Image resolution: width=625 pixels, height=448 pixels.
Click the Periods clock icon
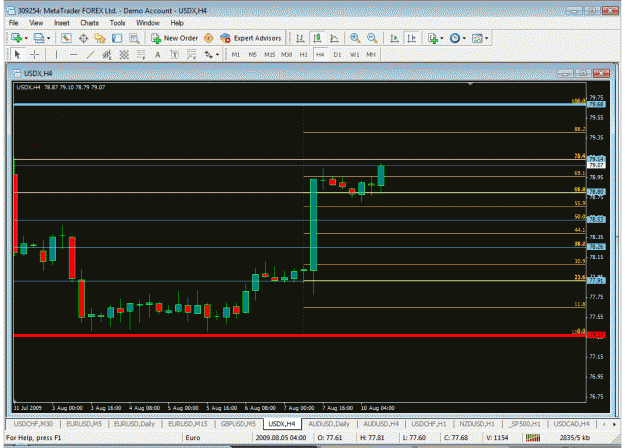[454, 38]
